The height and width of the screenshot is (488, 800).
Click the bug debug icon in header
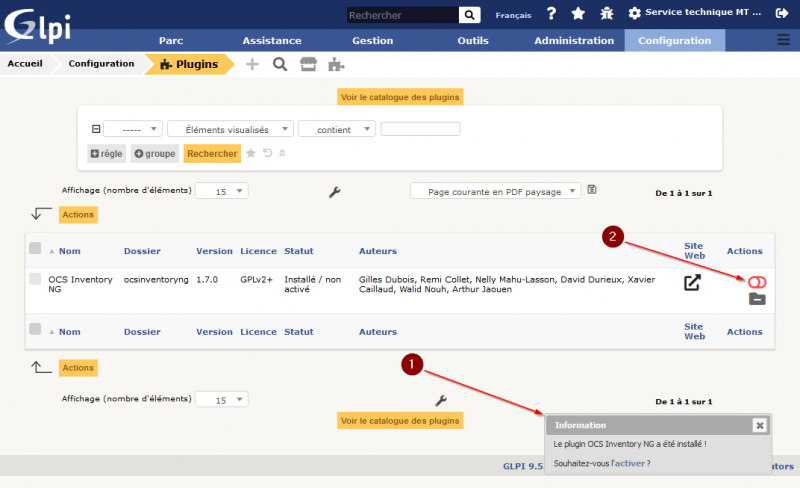click(x=606, y=14)
